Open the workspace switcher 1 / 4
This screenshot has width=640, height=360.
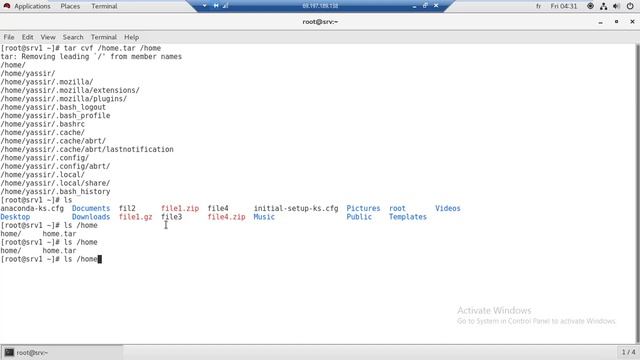click(628, 352)
